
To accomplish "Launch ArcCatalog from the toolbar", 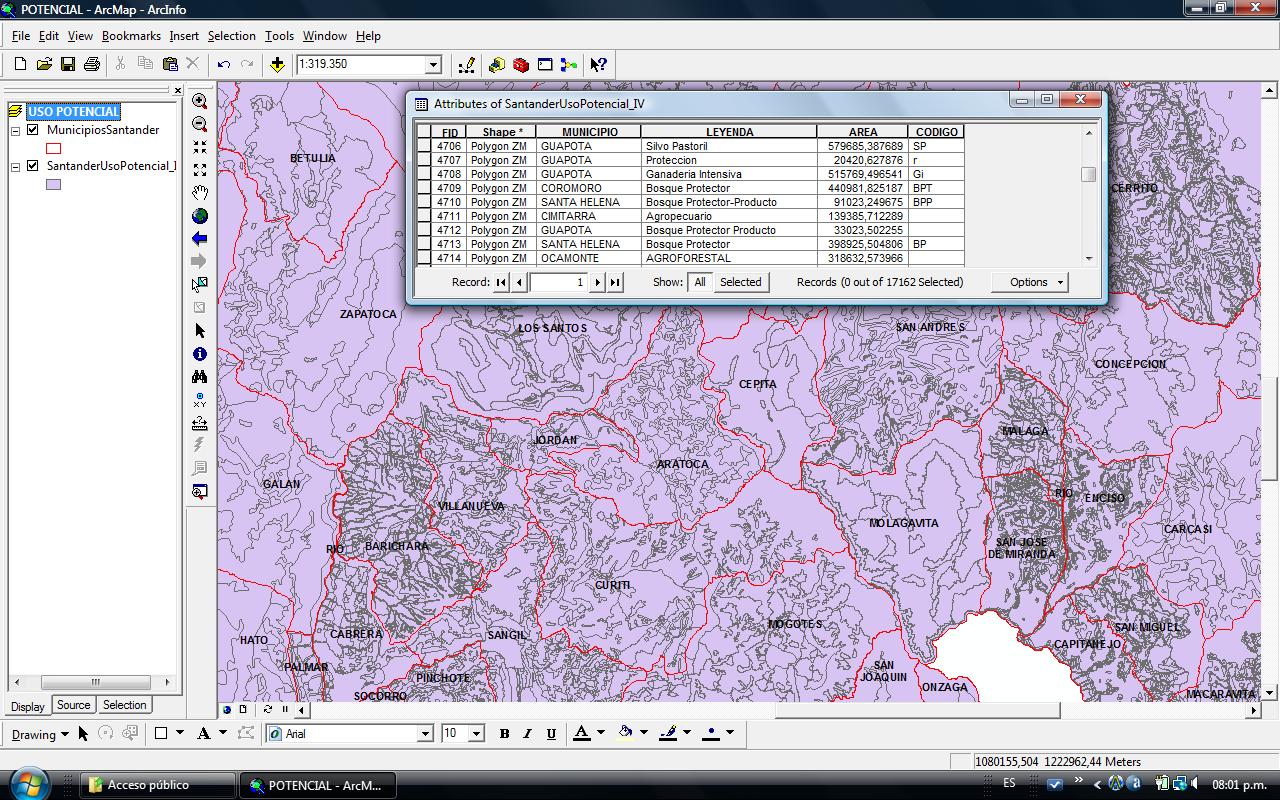I will tap(497, 64).
